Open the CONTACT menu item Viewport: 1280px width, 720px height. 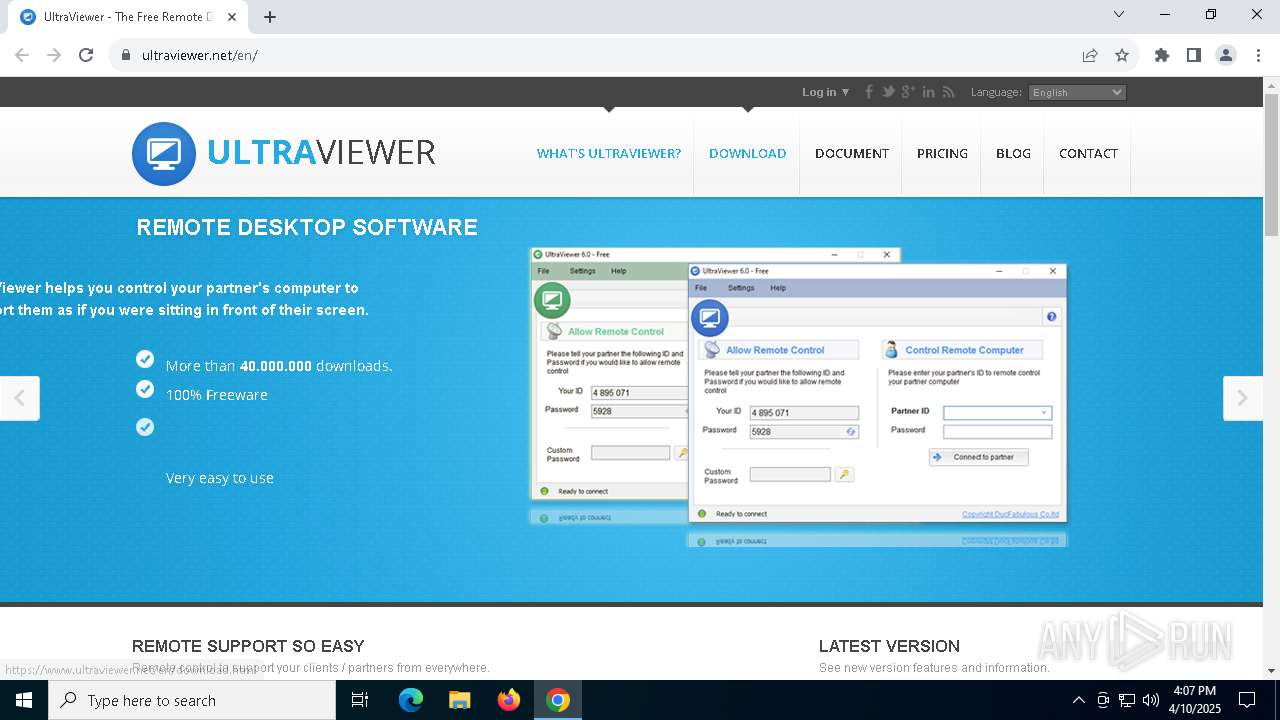tap(1088, 153)
